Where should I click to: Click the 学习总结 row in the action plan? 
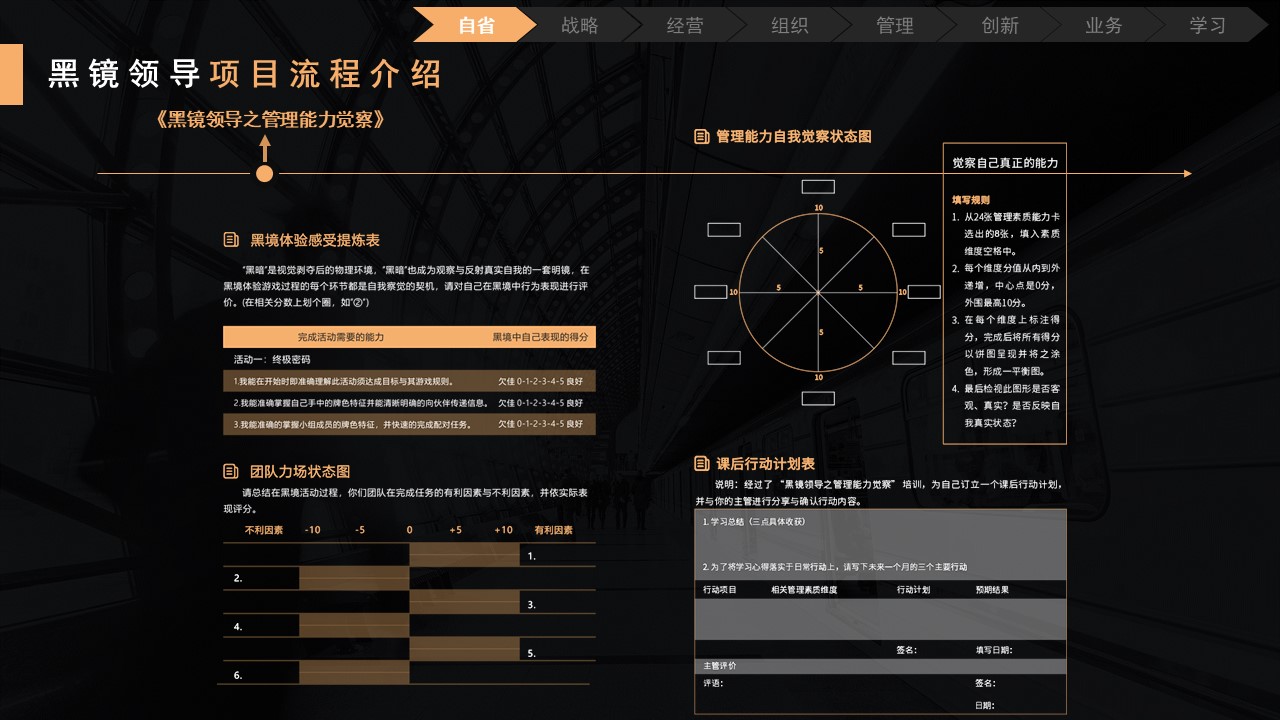point(880,521)
